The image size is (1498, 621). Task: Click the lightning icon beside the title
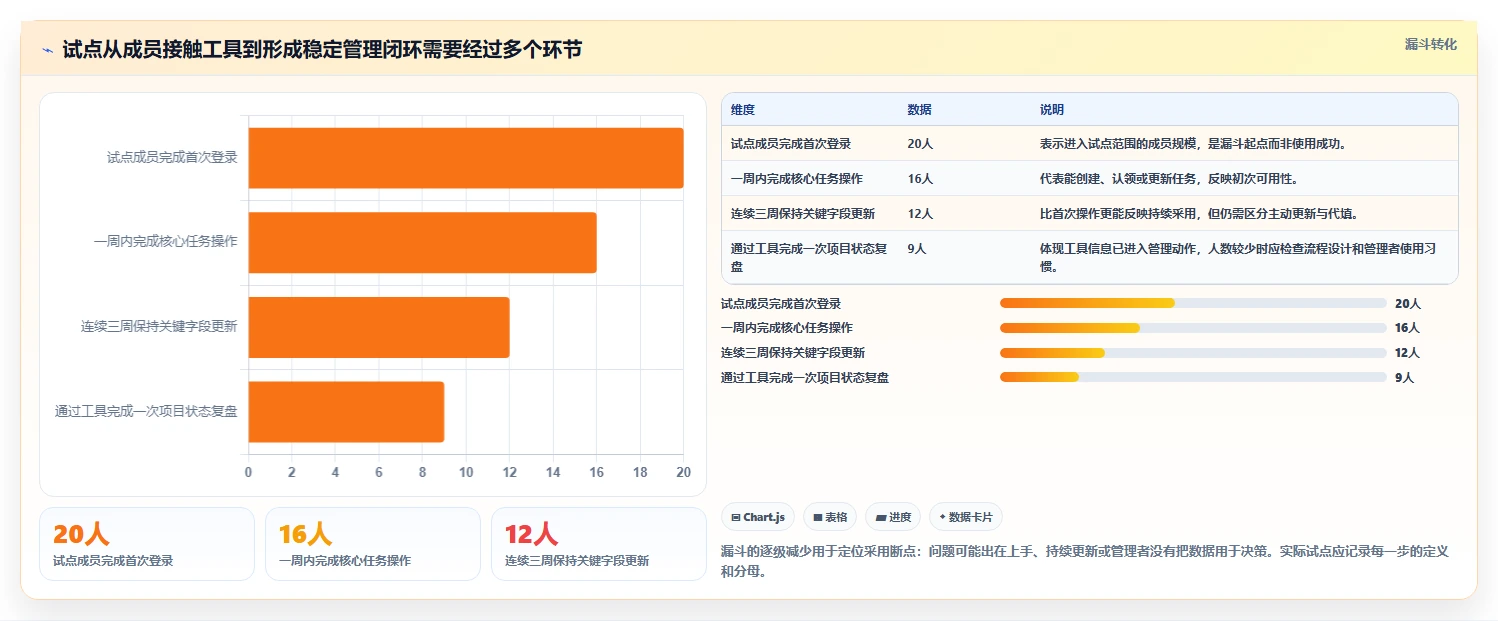[x=48, y=50]
